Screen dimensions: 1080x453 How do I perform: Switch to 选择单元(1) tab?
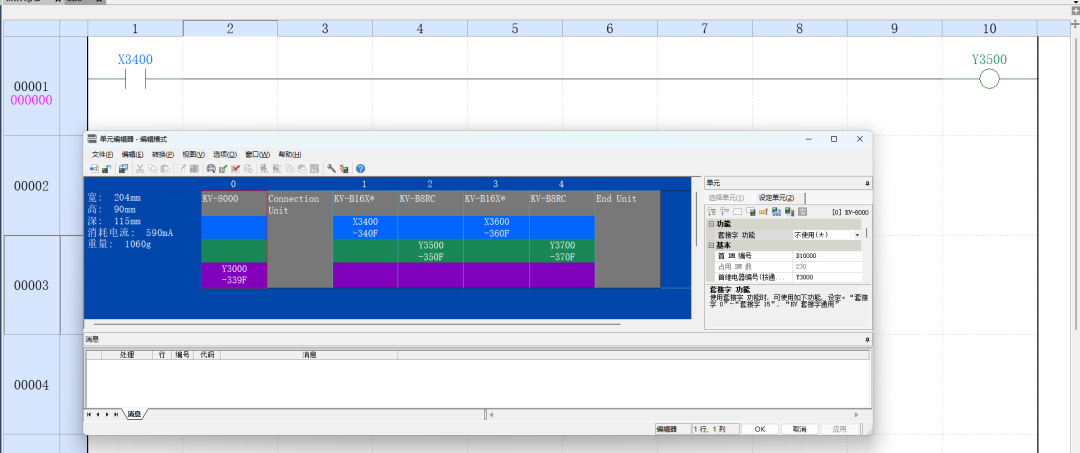[x=726, y=198]
